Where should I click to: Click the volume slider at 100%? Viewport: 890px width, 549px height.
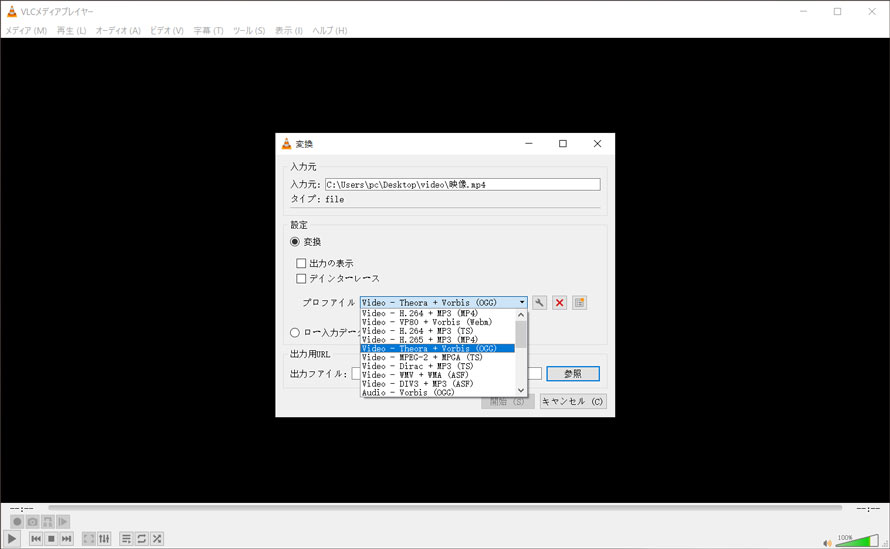(x=857, y=540)
